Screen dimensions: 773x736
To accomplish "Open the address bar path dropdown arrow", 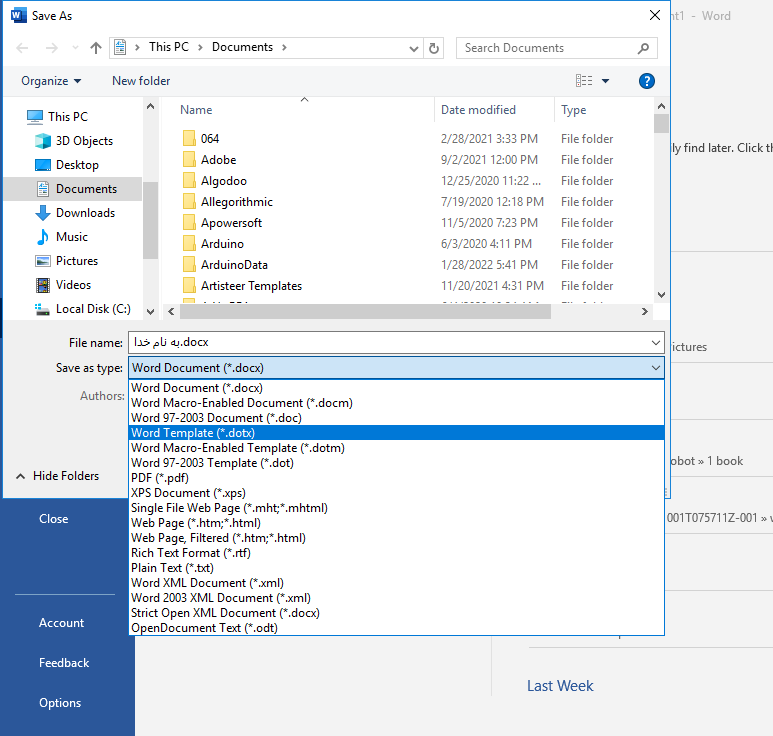I will 415,48.
